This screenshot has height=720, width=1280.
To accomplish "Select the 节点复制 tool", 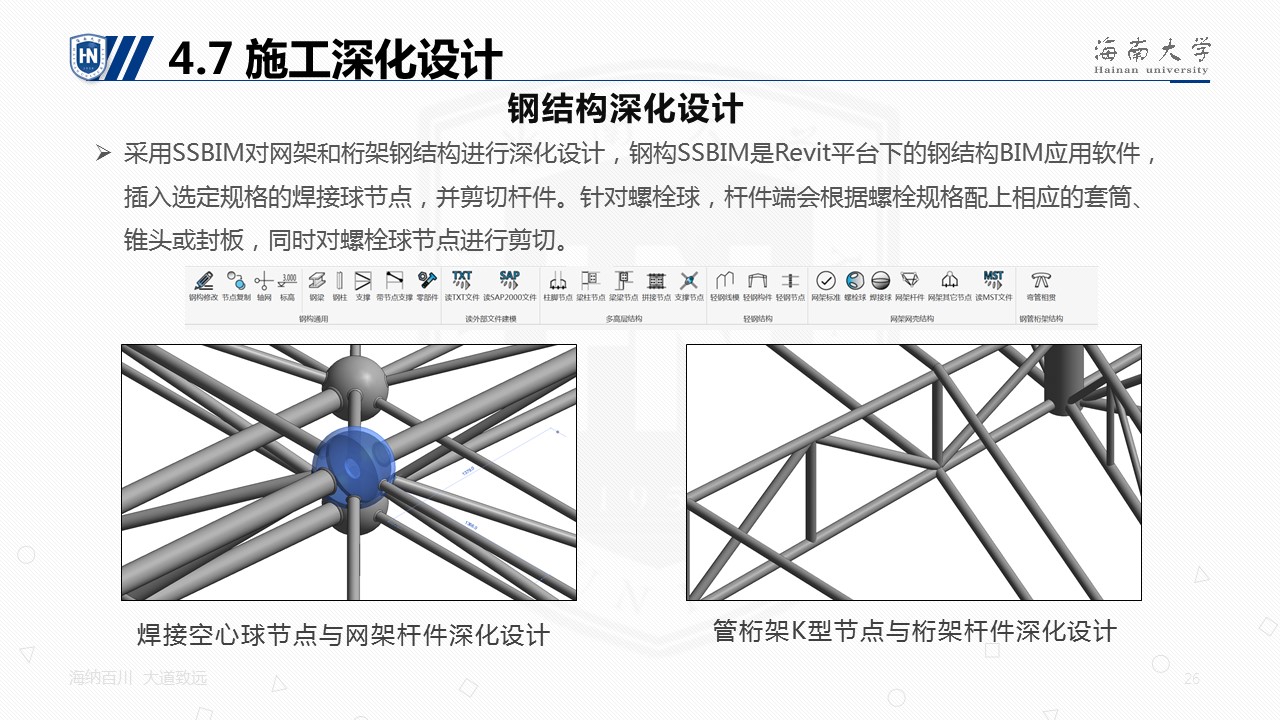I will coord(236,286).
